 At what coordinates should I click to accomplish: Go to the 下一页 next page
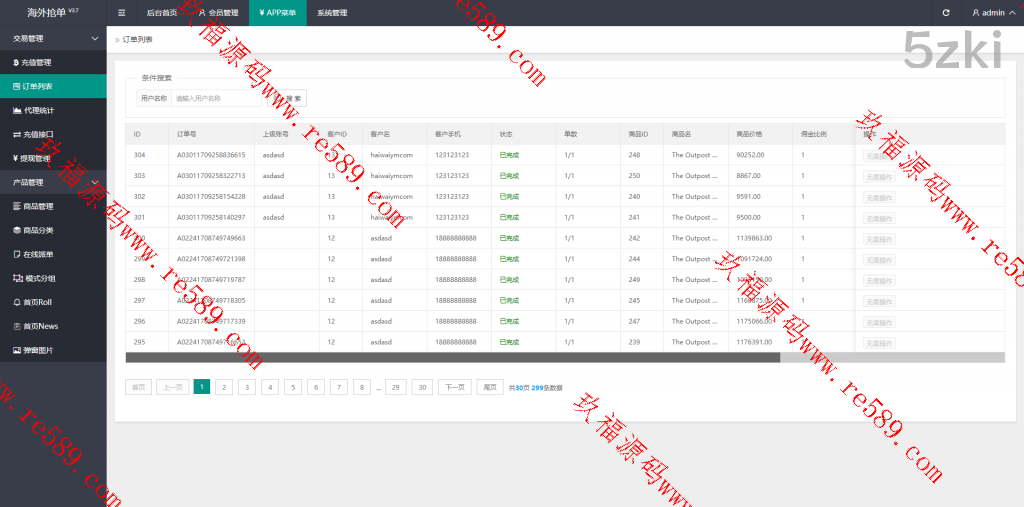(454, 387)
